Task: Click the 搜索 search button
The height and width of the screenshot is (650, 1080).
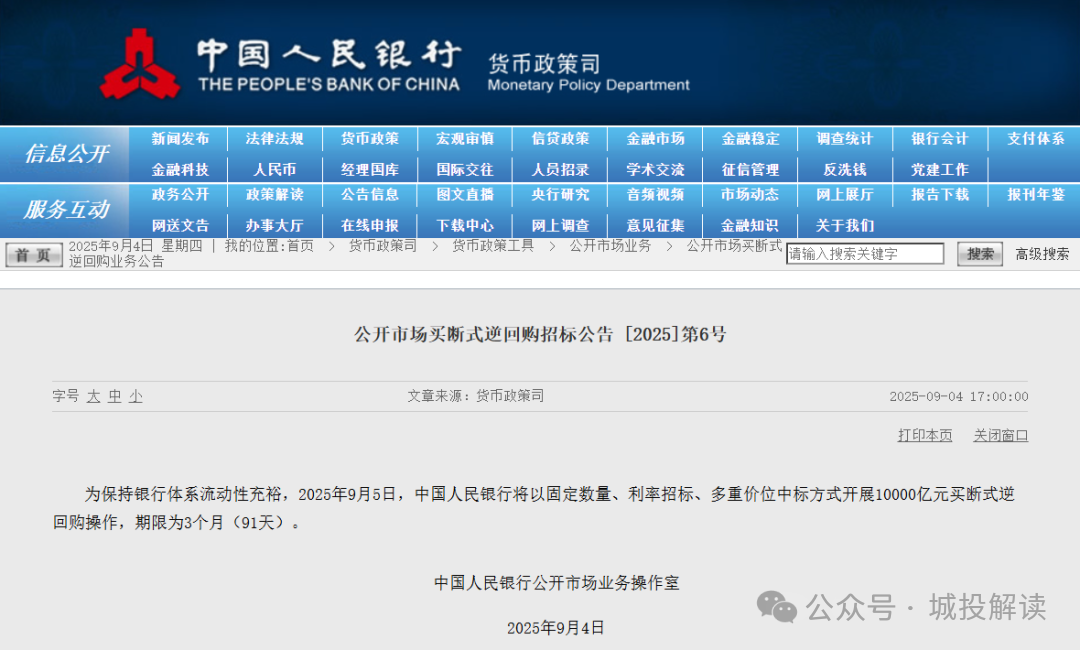Action: click(x=979, y=254)
